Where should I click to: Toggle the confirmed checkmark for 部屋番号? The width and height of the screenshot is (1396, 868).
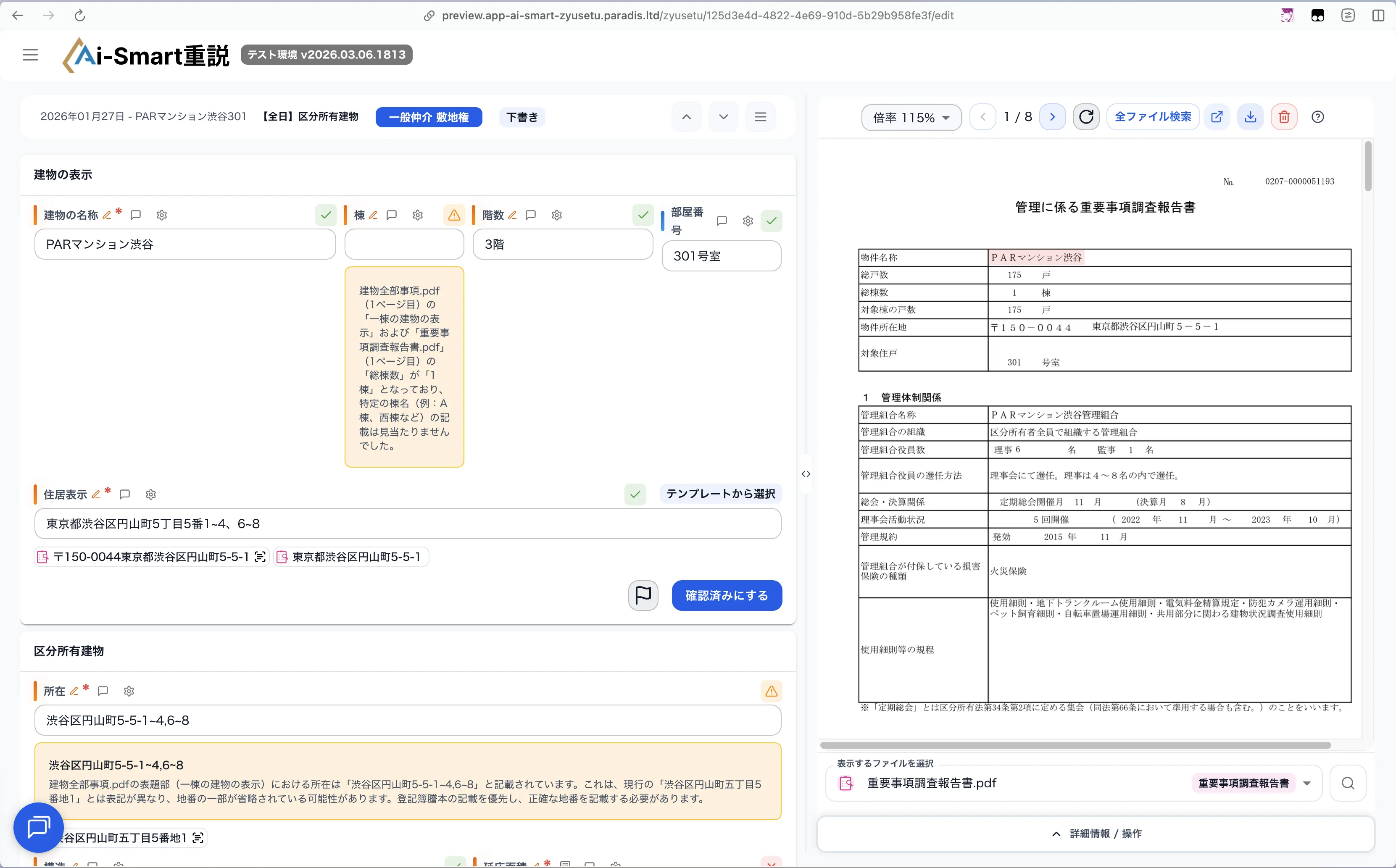(x=772, y=221)
